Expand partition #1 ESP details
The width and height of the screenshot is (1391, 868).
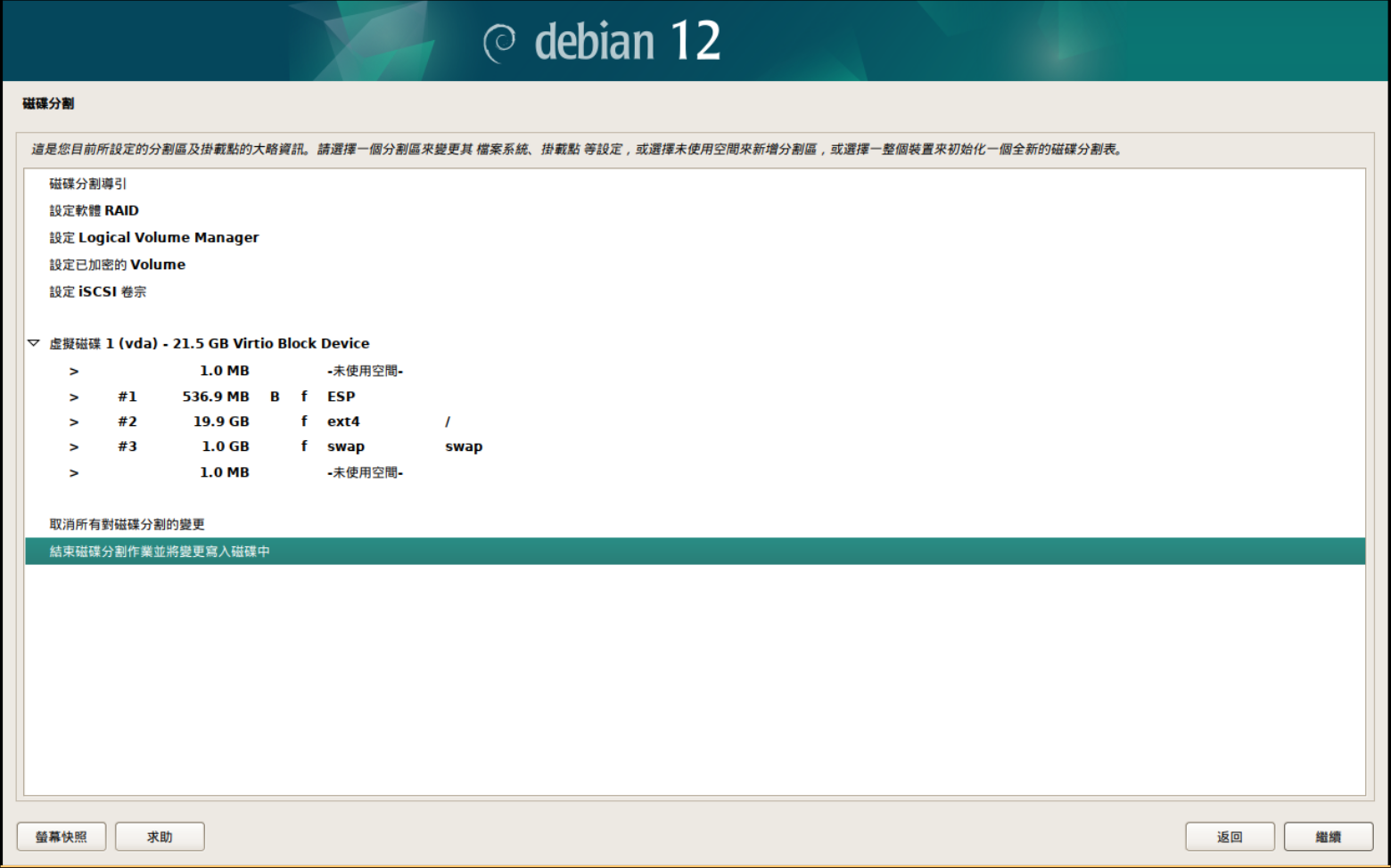[74, 396]
